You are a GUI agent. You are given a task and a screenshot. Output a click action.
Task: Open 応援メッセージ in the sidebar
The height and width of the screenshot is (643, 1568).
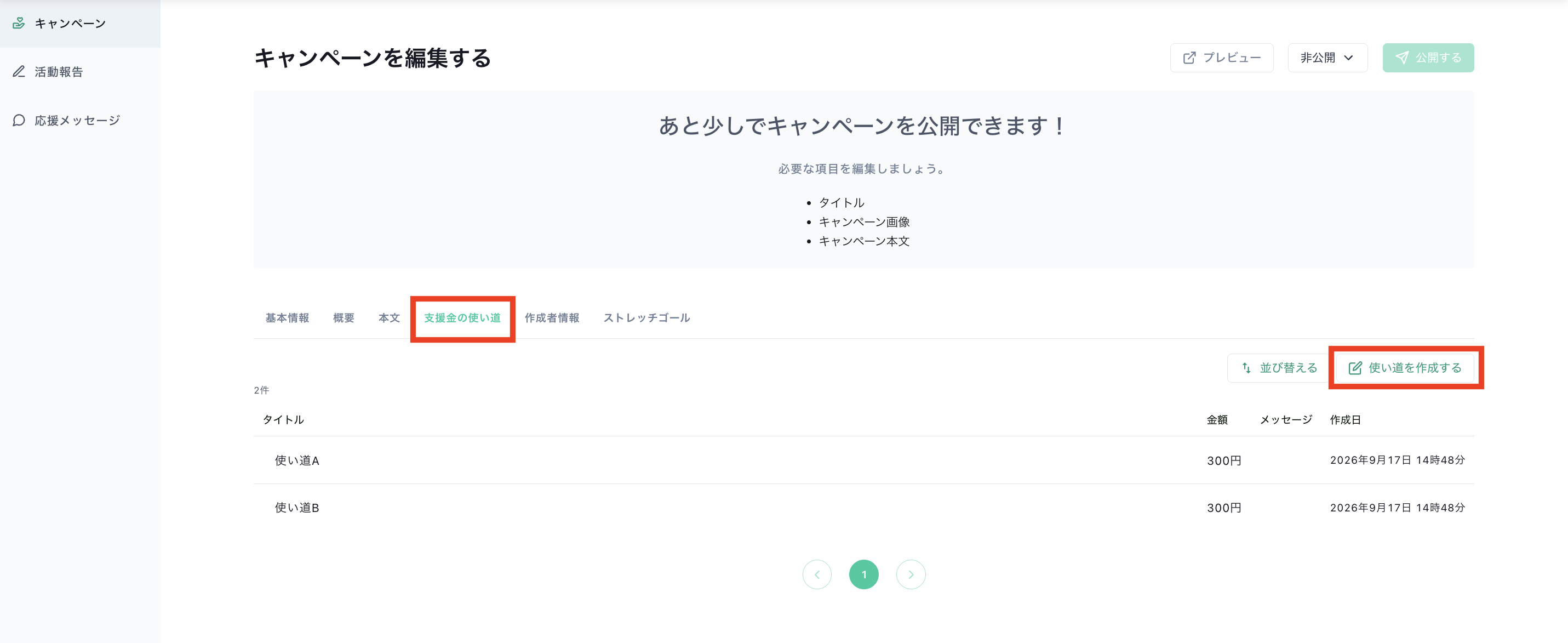81,121
